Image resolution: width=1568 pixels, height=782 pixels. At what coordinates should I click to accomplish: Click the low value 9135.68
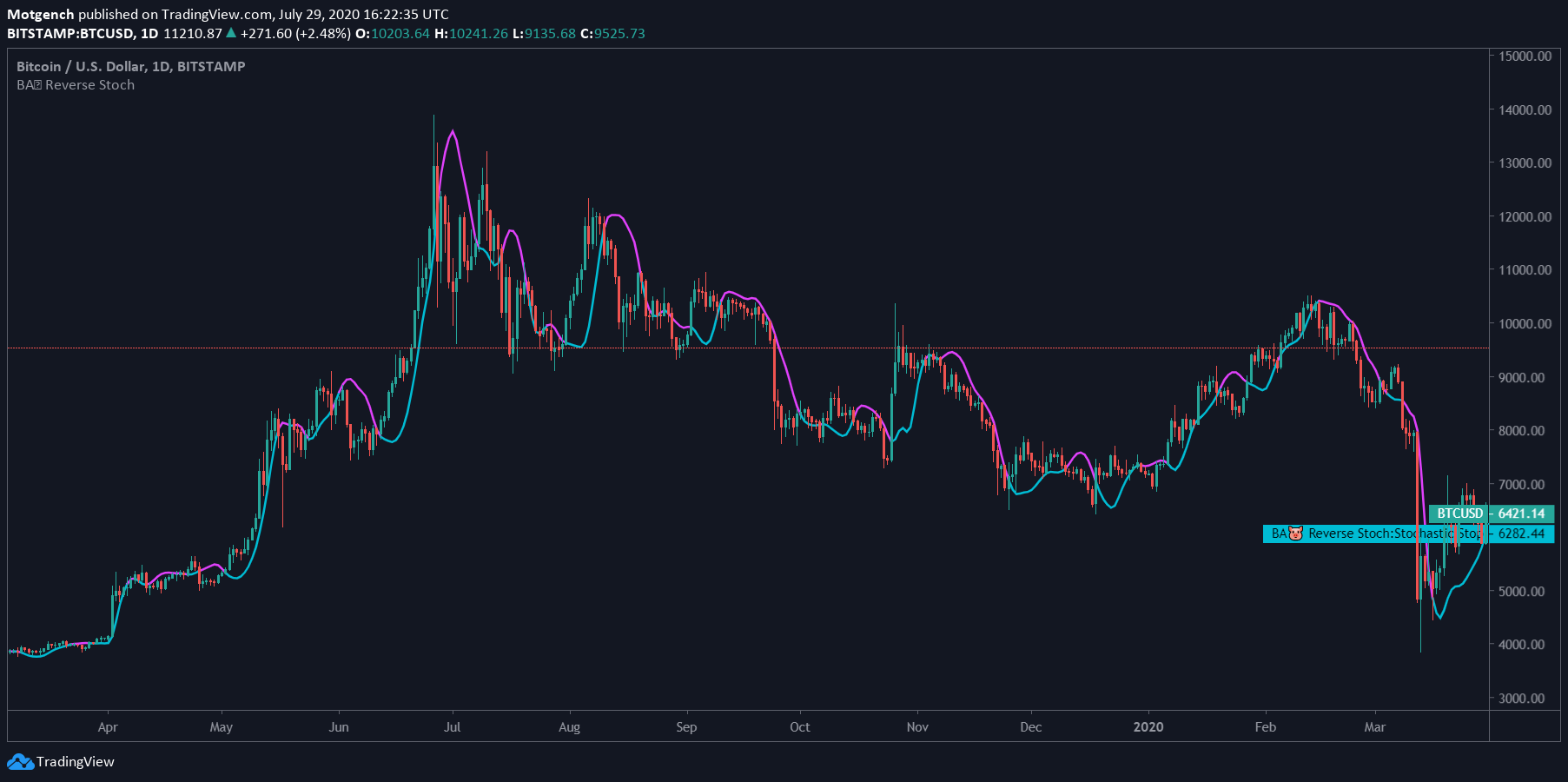point(550,34)
